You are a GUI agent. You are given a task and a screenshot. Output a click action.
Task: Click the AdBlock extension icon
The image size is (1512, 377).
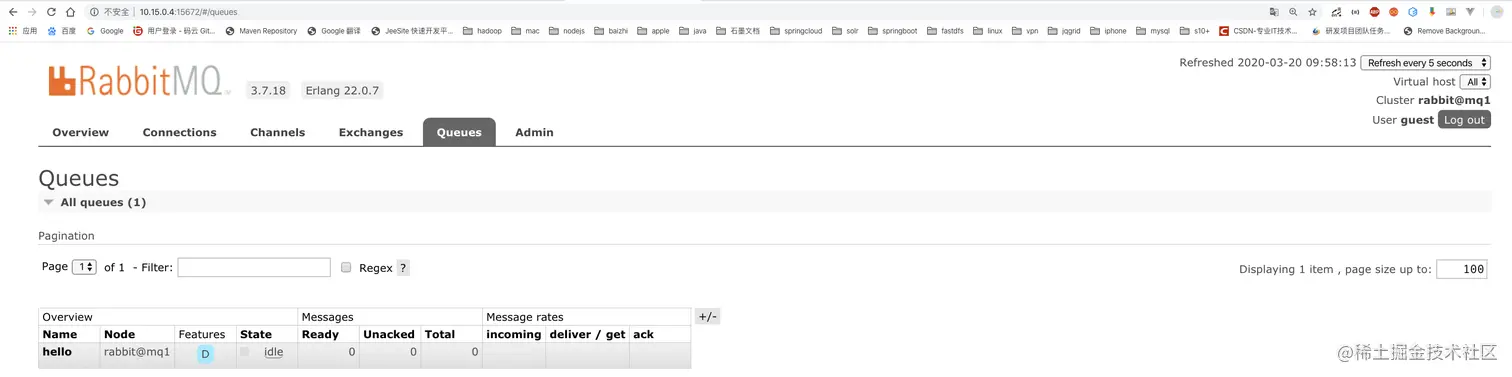[1374, 12]
